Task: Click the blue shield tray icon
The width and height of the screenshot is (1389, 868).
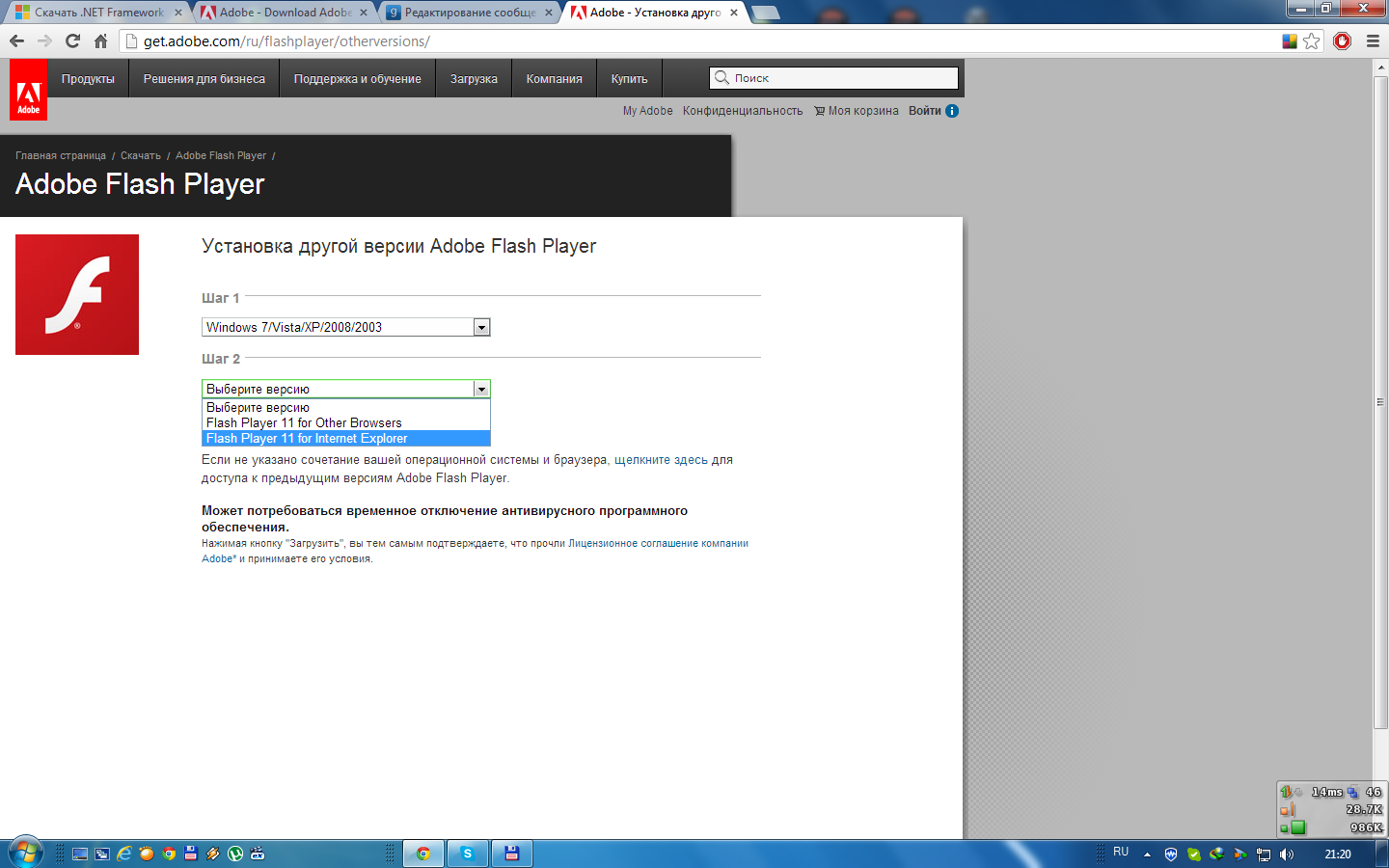Action: [x=1171, y=854]
